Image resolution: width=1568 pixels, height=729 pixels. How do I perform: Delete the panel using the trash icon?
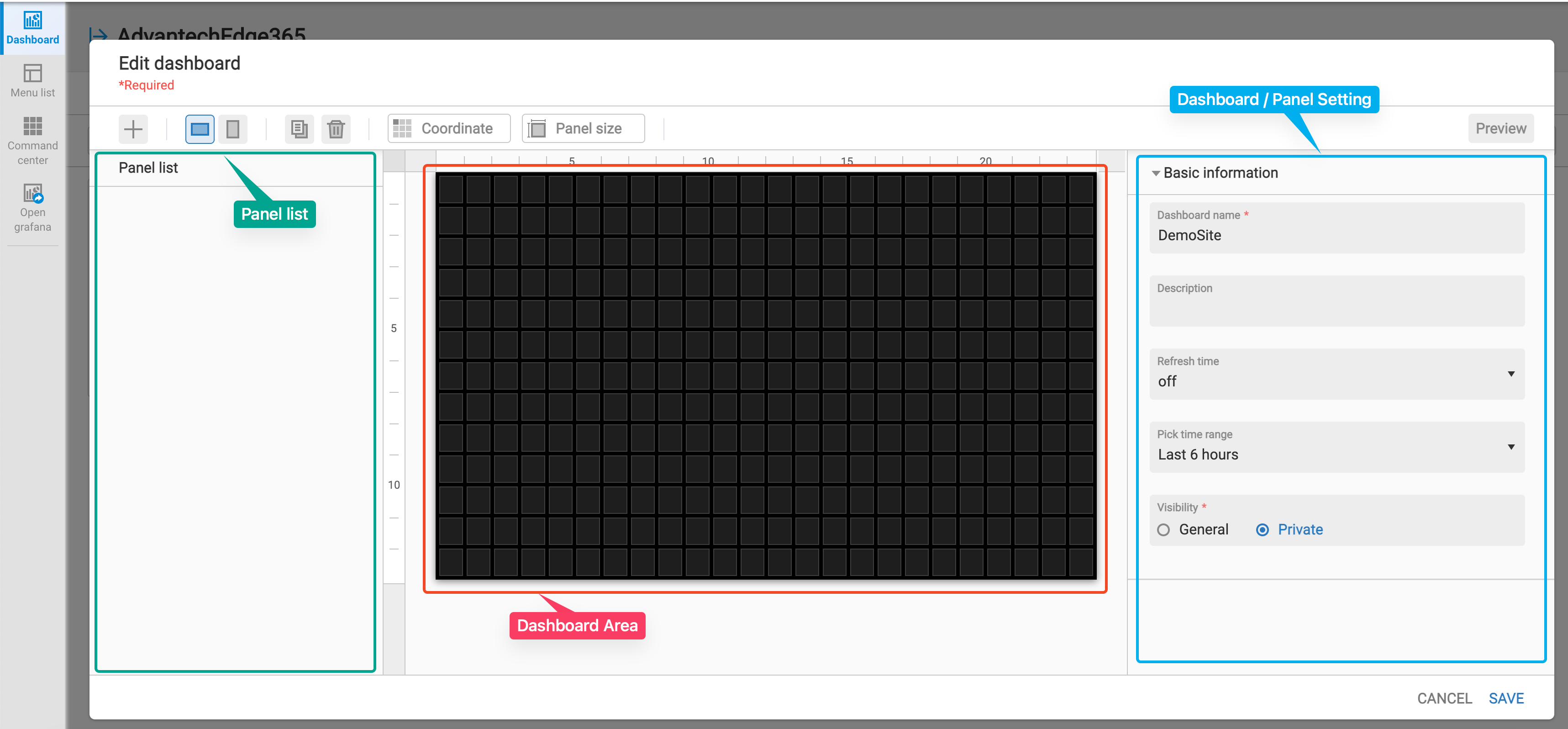click(336, 128)
